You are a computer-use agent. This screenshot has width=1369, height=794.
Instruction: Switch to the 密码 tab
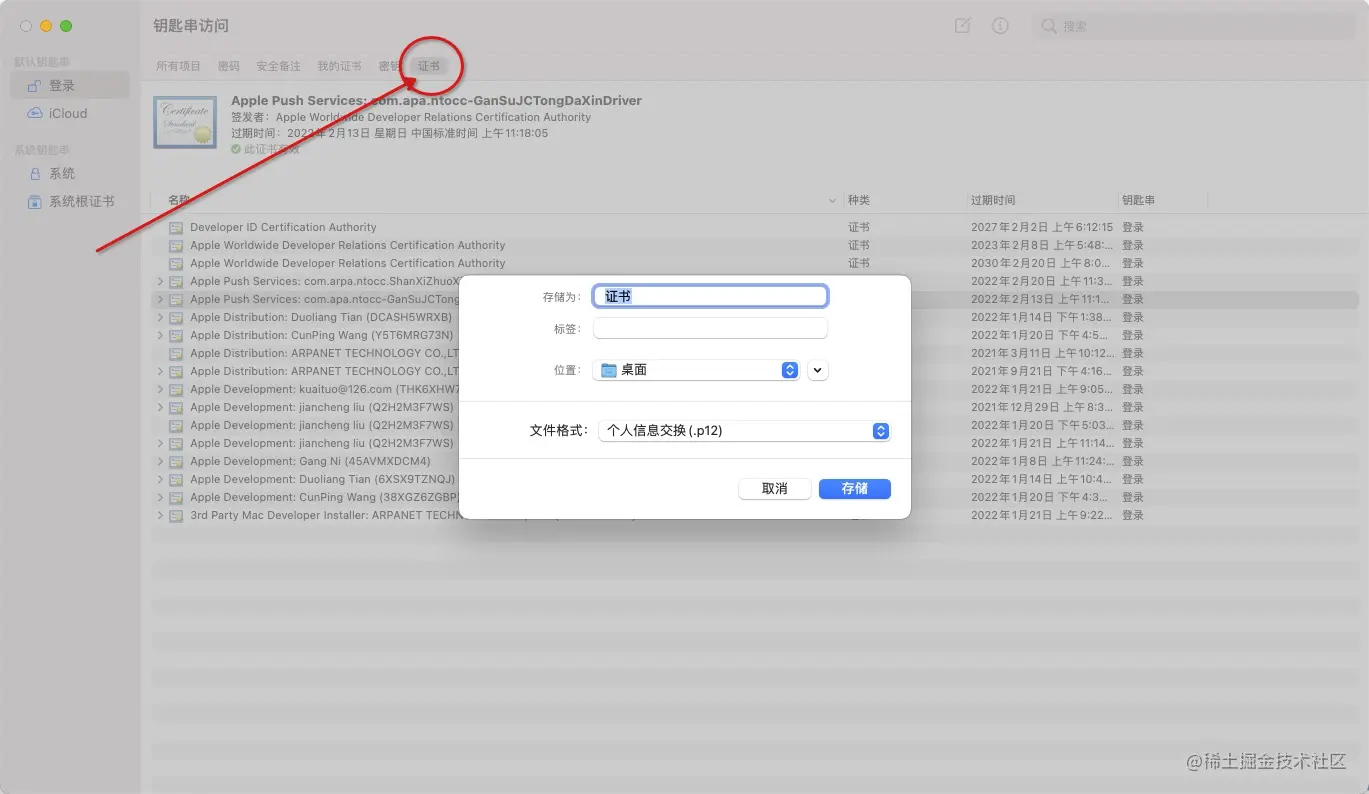coord(229,66)
